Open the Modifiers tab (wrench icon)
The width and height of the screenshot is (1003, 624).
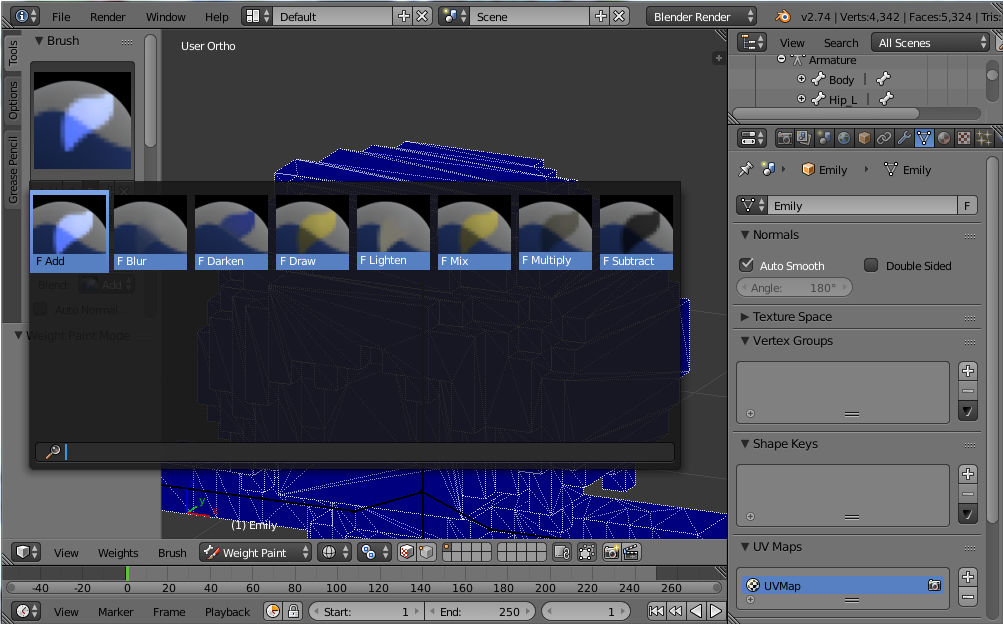click(903, 138)
